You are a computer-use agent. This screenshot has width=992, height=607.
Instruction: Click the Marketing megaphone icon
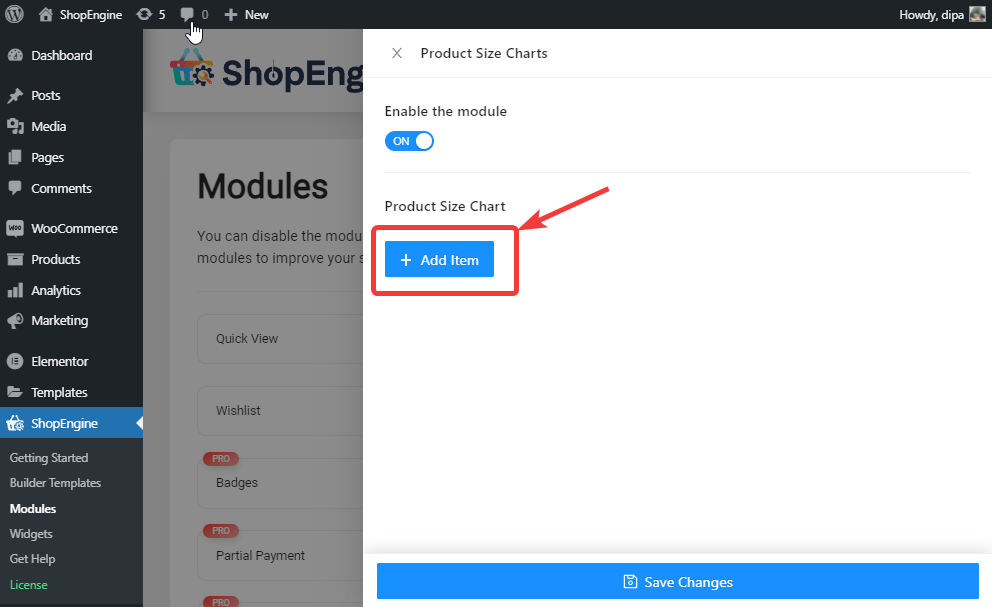[x=15, y=321]
